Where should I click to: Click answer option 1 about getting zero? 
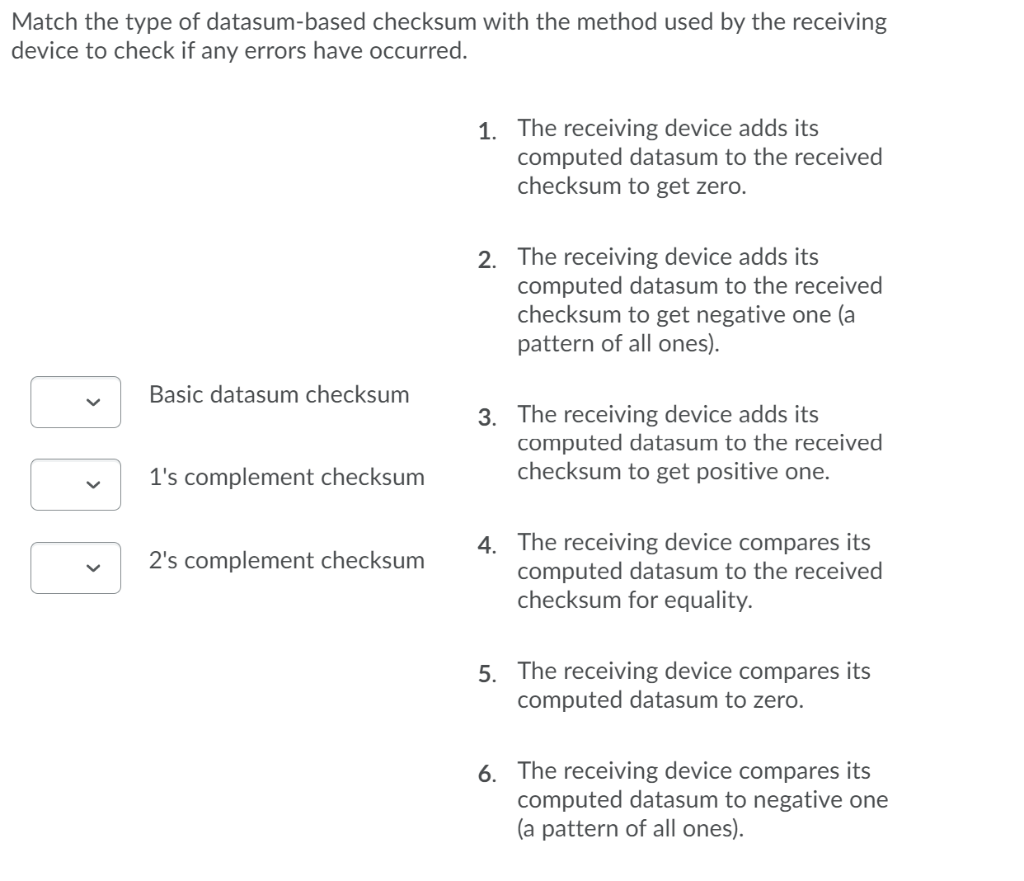click(x=698, y=157)
